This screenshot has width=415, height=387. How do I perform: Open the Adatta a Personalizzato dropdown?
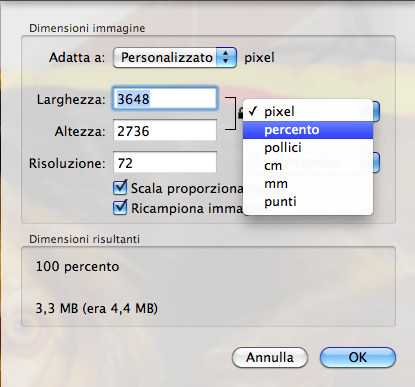point(175,57)
